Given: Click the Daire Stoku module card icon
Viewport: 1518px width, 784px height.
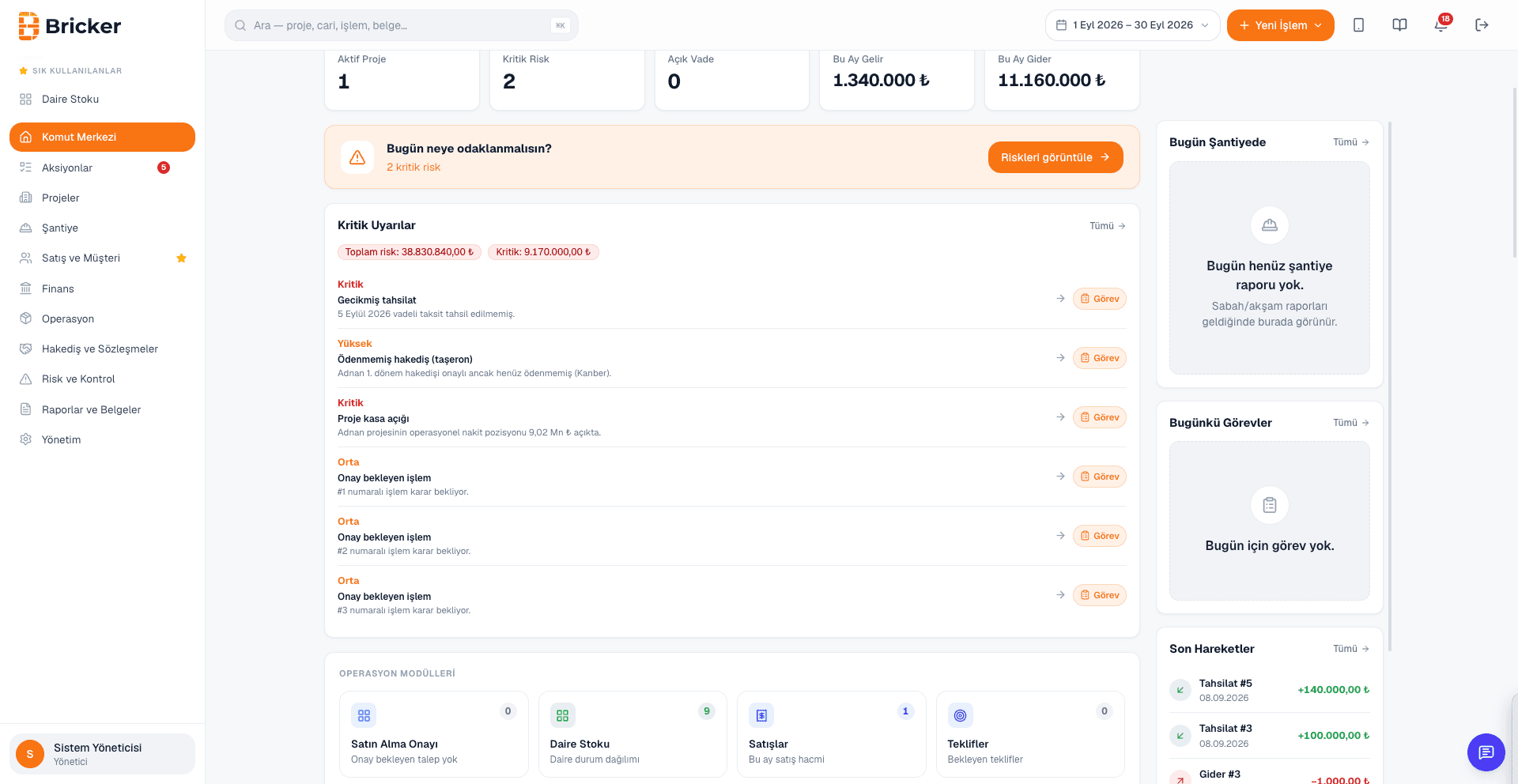Looking at the screenshot, I should [x=562, y=715].
